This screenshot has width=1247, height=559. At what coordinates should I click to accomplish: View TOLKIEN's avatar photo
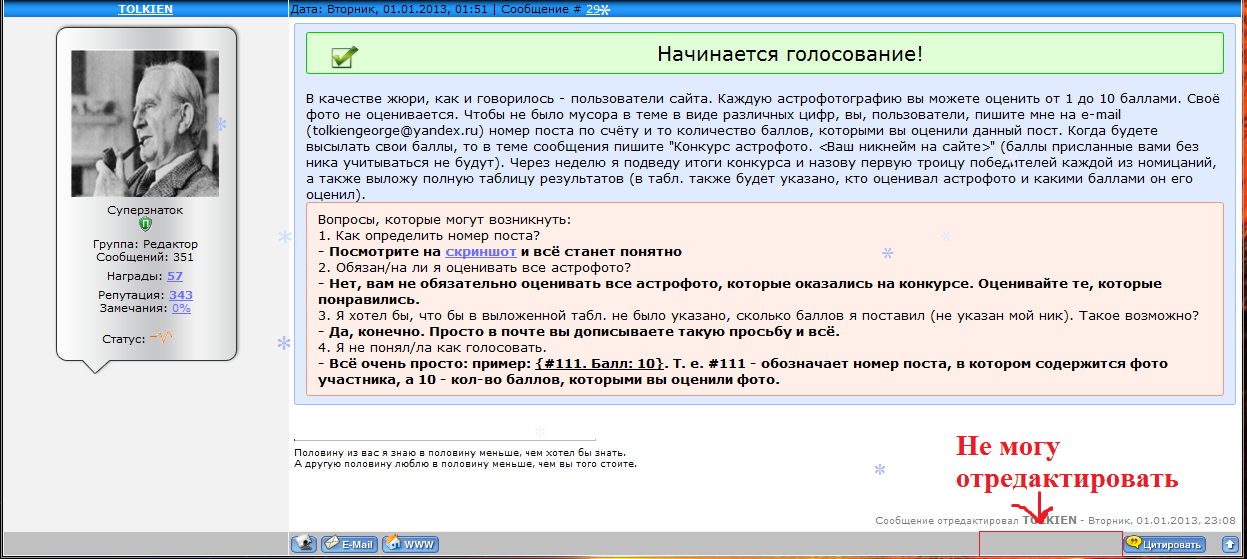145,124
